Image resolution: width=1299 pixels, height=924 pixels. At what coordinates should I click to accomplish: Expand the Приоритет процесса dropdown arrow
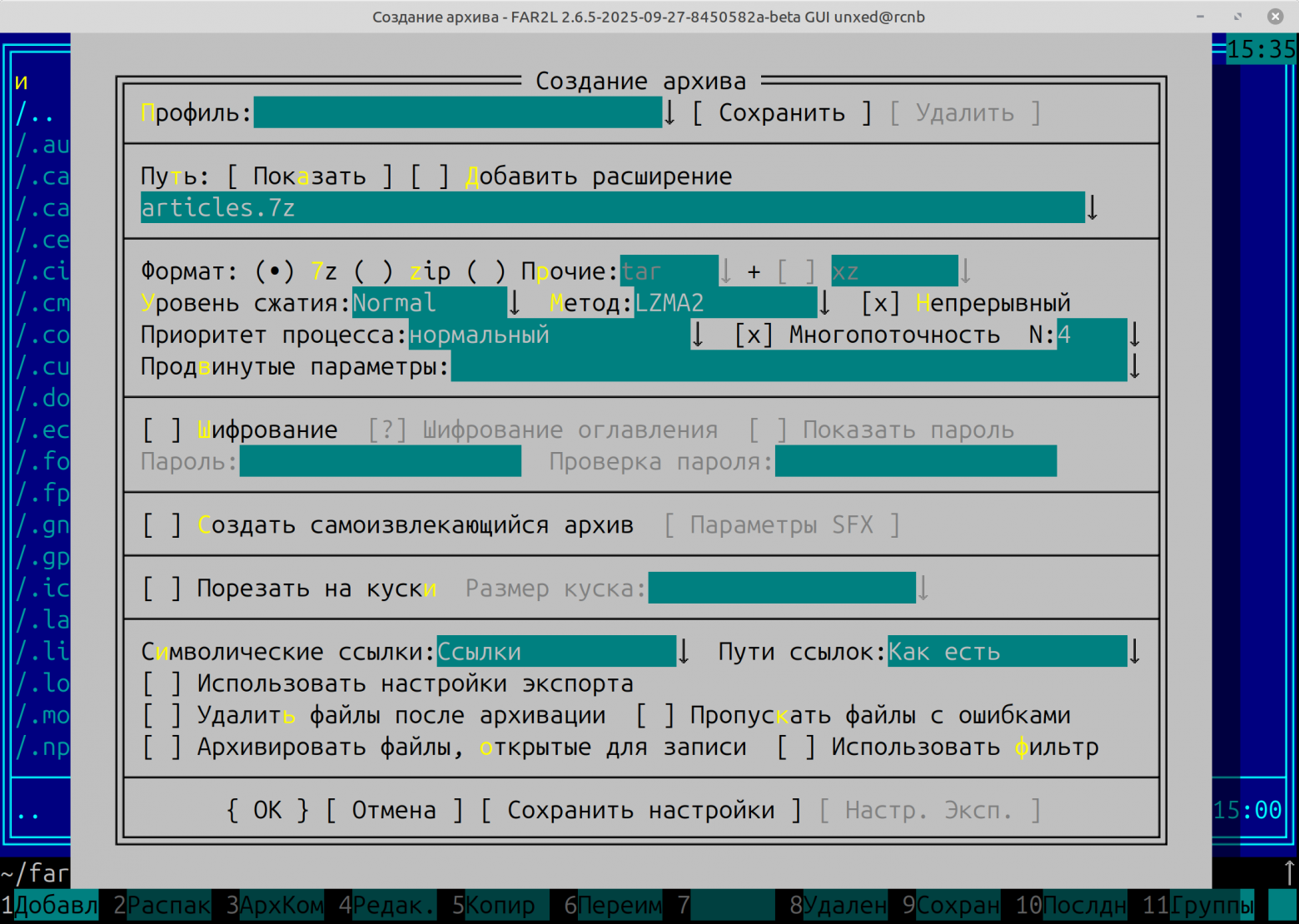click(698, 335)
